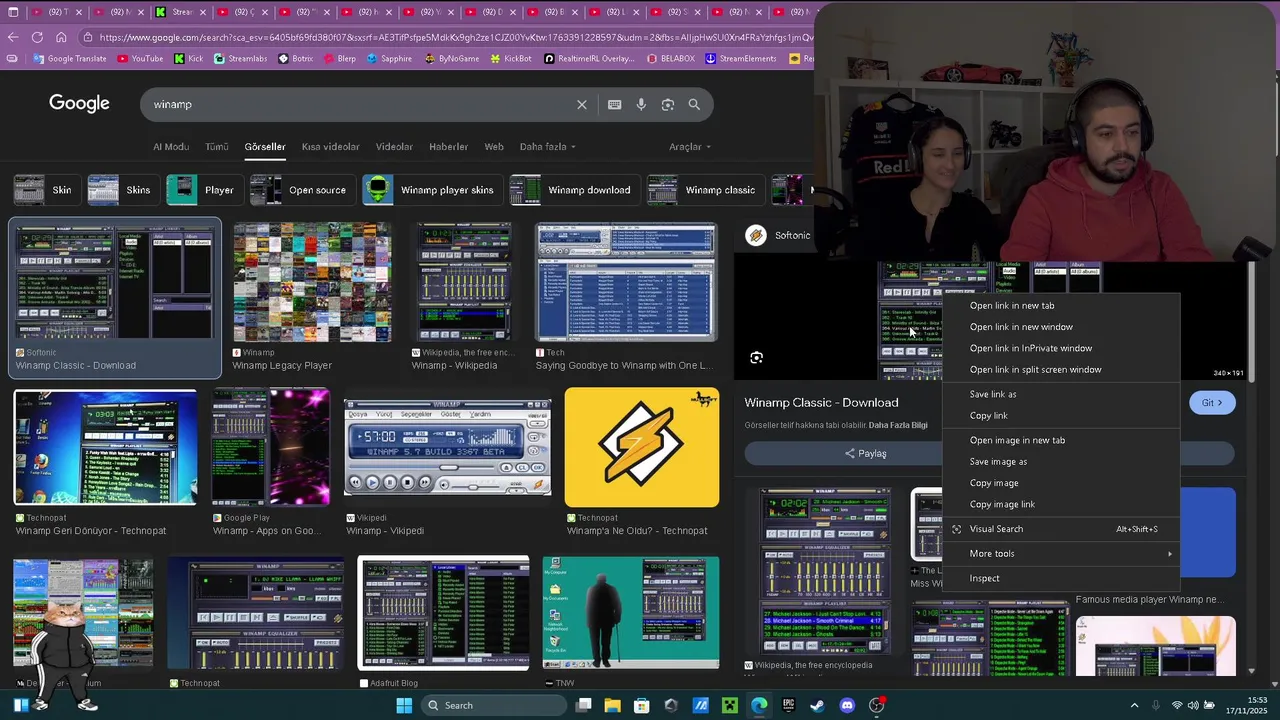
Task: Expand the Araçlar tools dropdown
Action: [690, 147]
